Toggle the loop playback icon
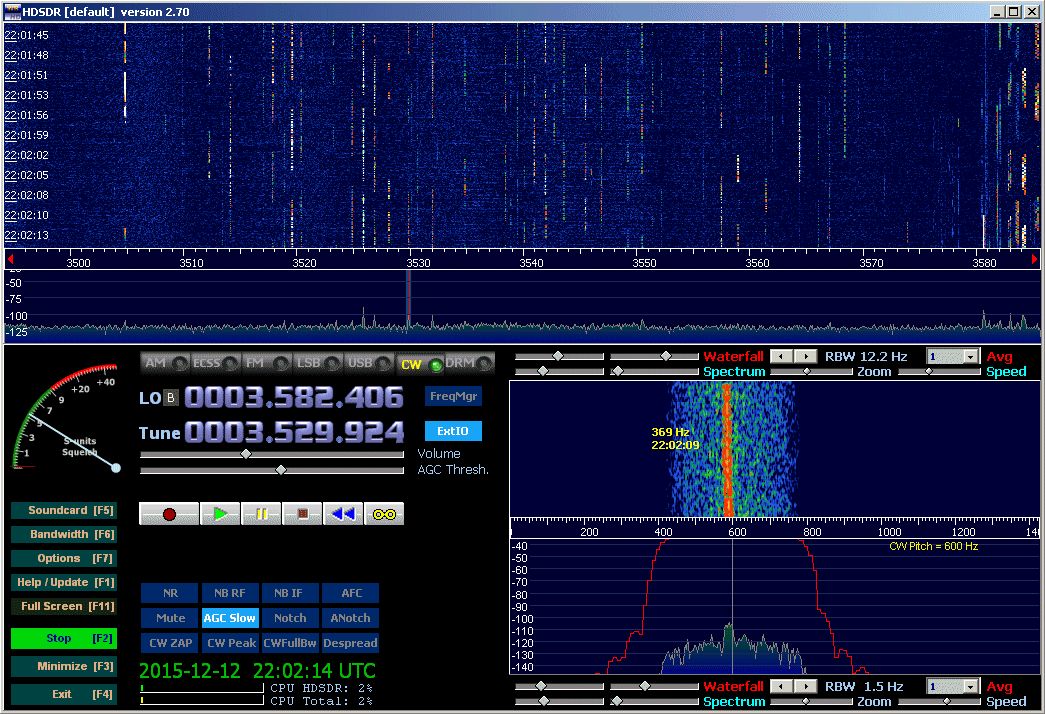This screenshot has width=1045, height=714. coord(384,514)
